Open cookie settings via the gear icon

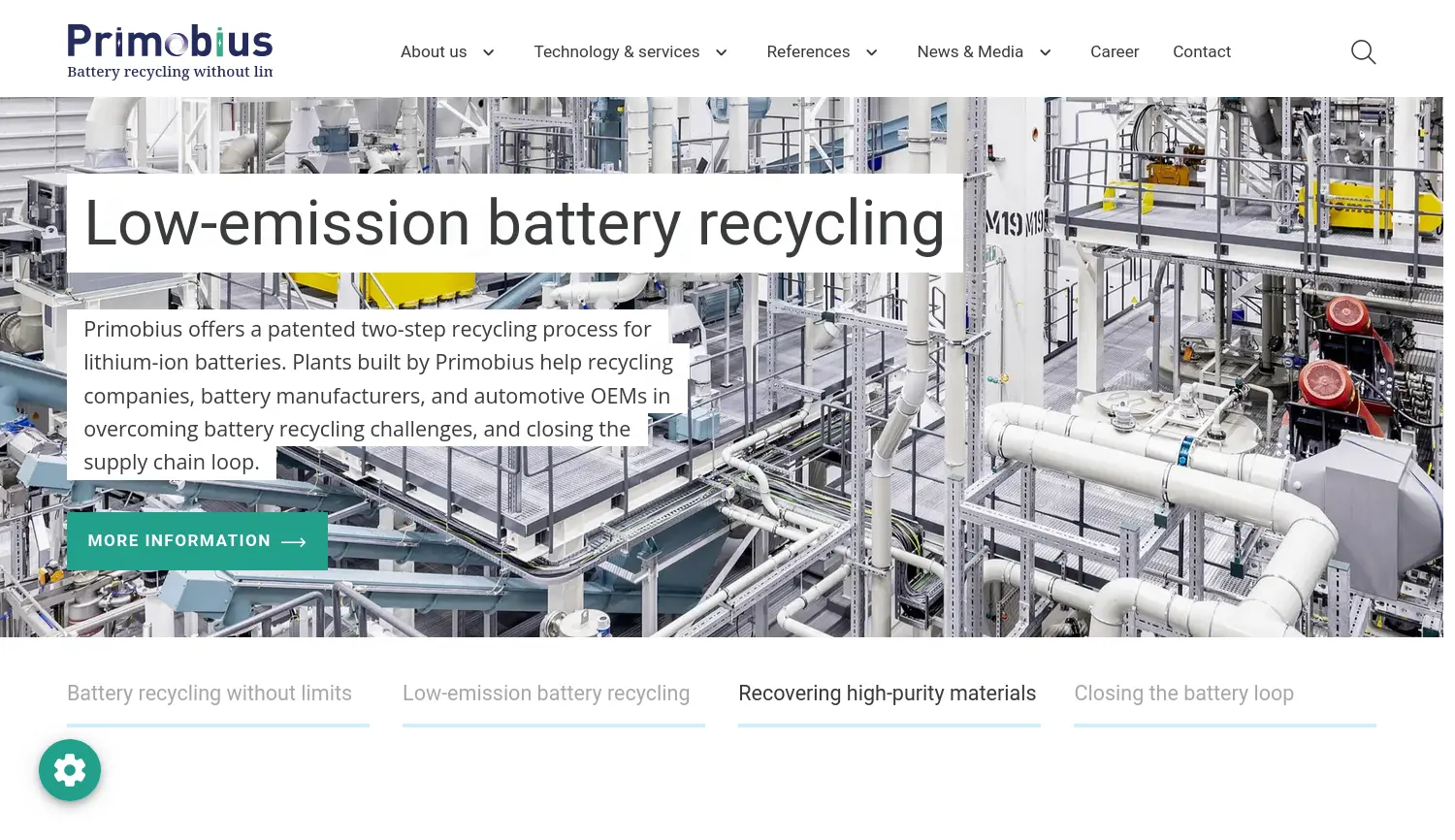(69, 769)
